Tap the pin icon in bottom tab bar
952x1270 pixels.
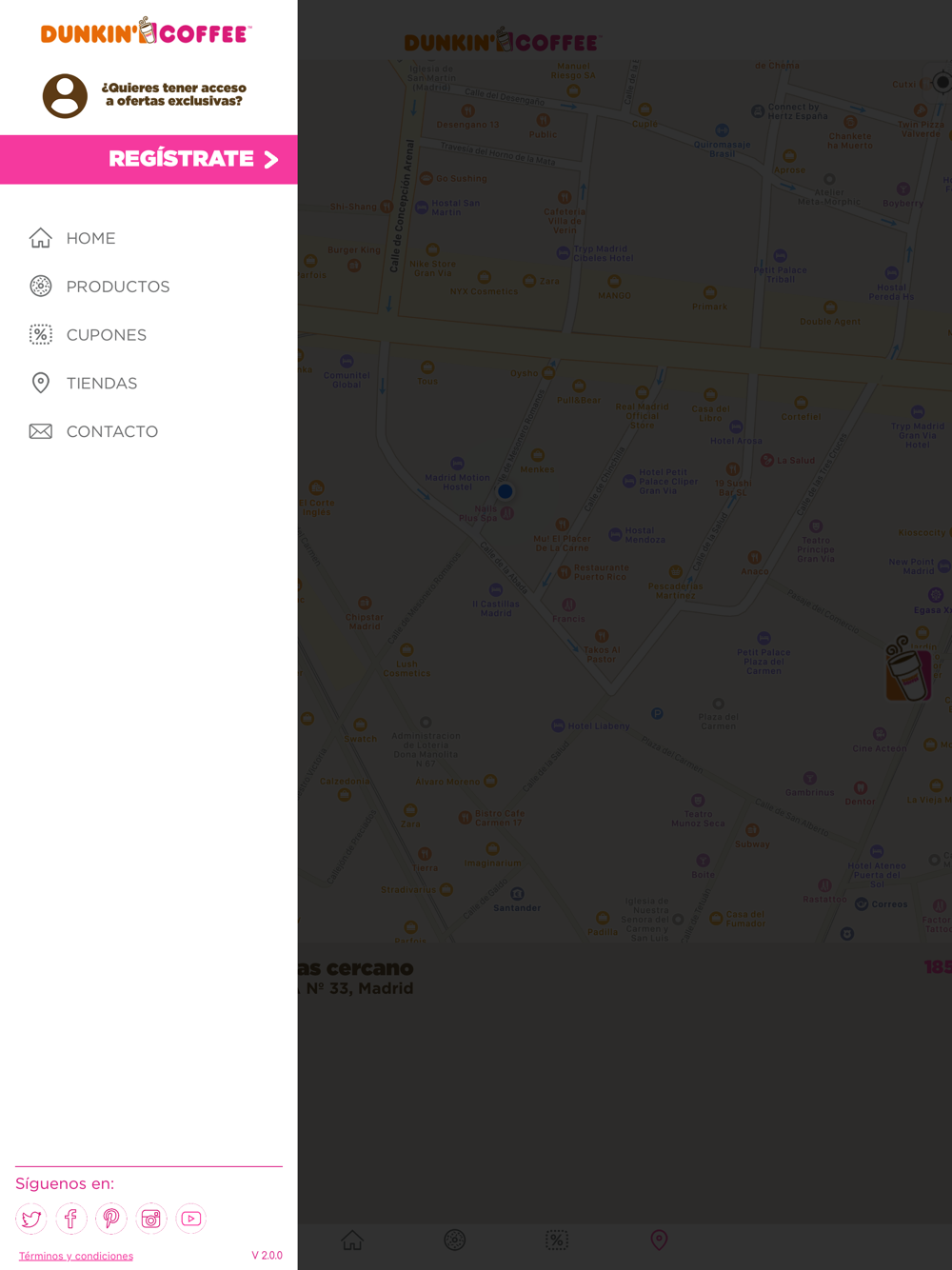click(659, 1240)
